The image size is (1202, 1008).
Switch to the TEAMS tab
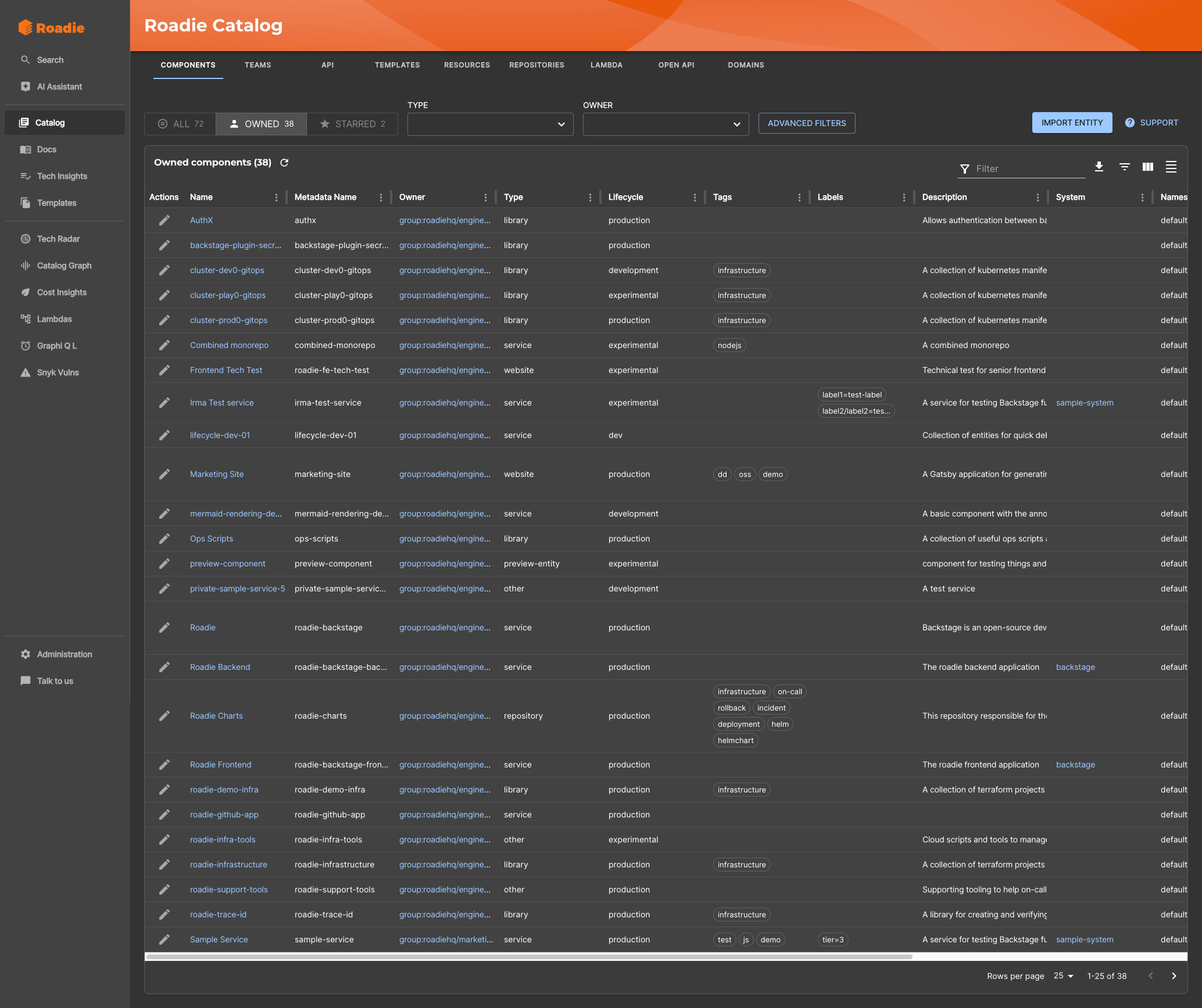tap(258, 65)
